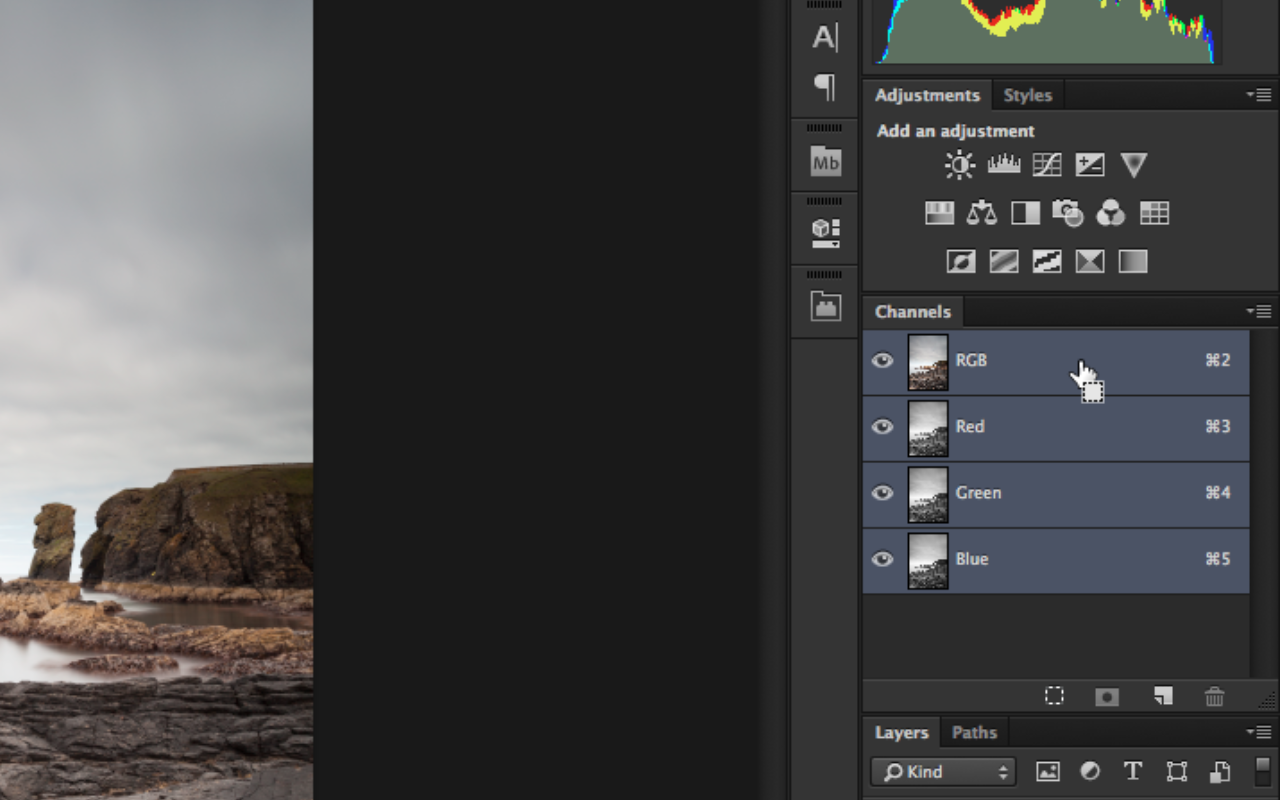Add a Hue/Saturation adjustment

939,213
